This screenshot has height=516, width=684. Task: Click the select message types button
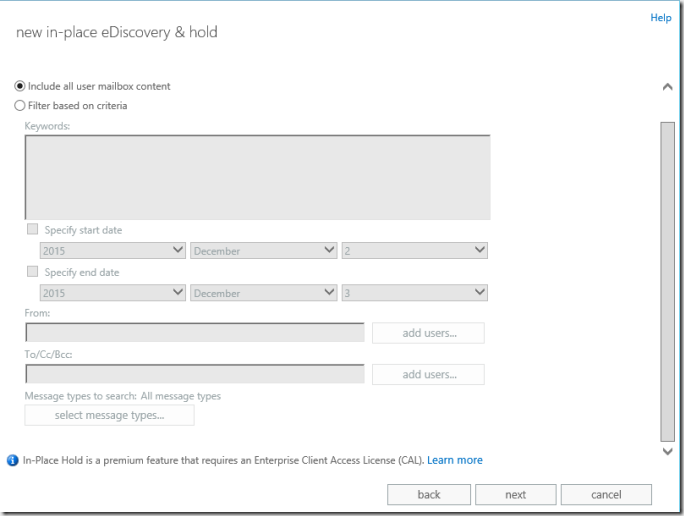coord(110,415)
